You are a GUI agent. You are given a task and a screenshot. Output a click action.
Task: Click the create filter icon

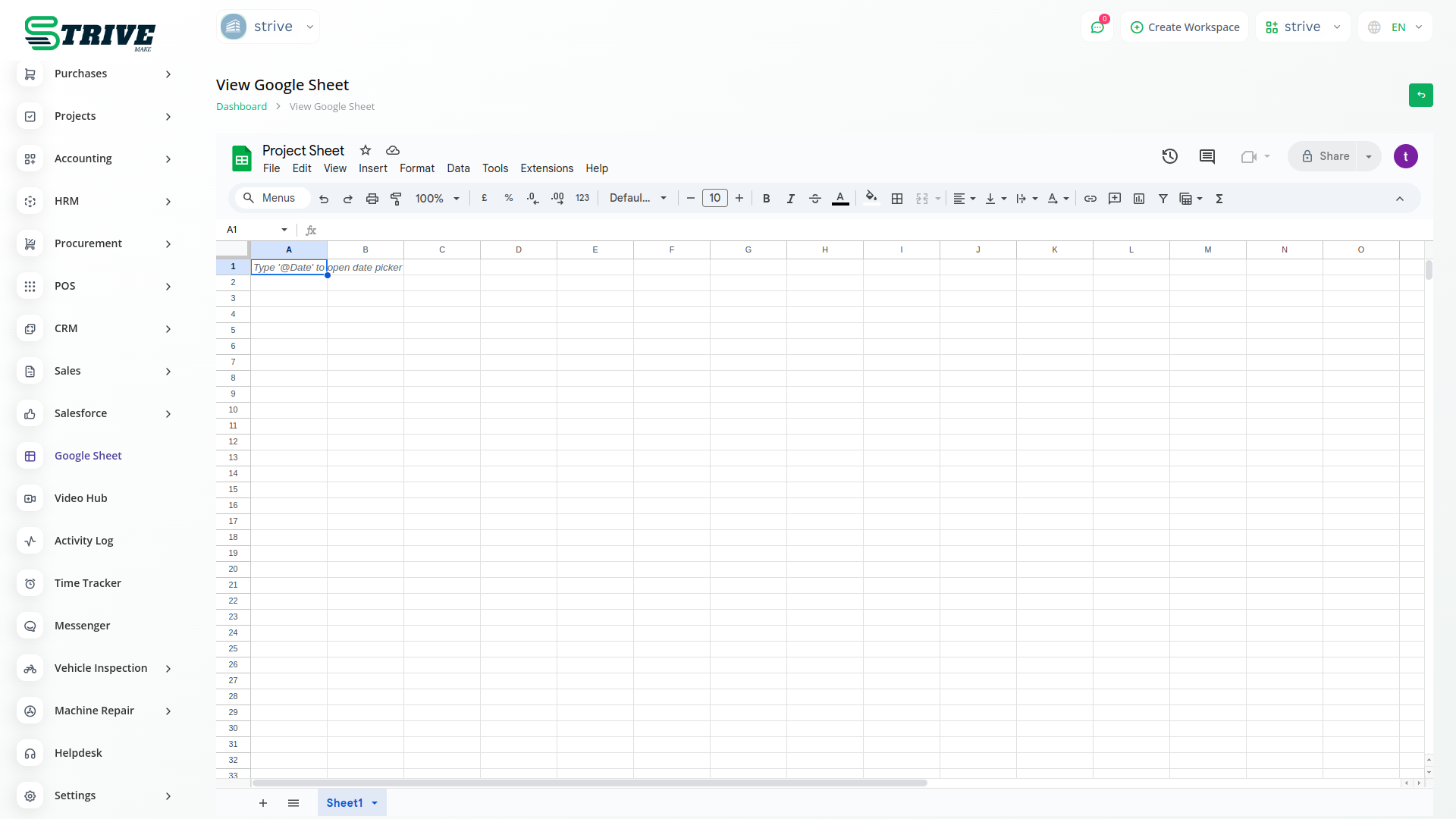coord(1163,199)
